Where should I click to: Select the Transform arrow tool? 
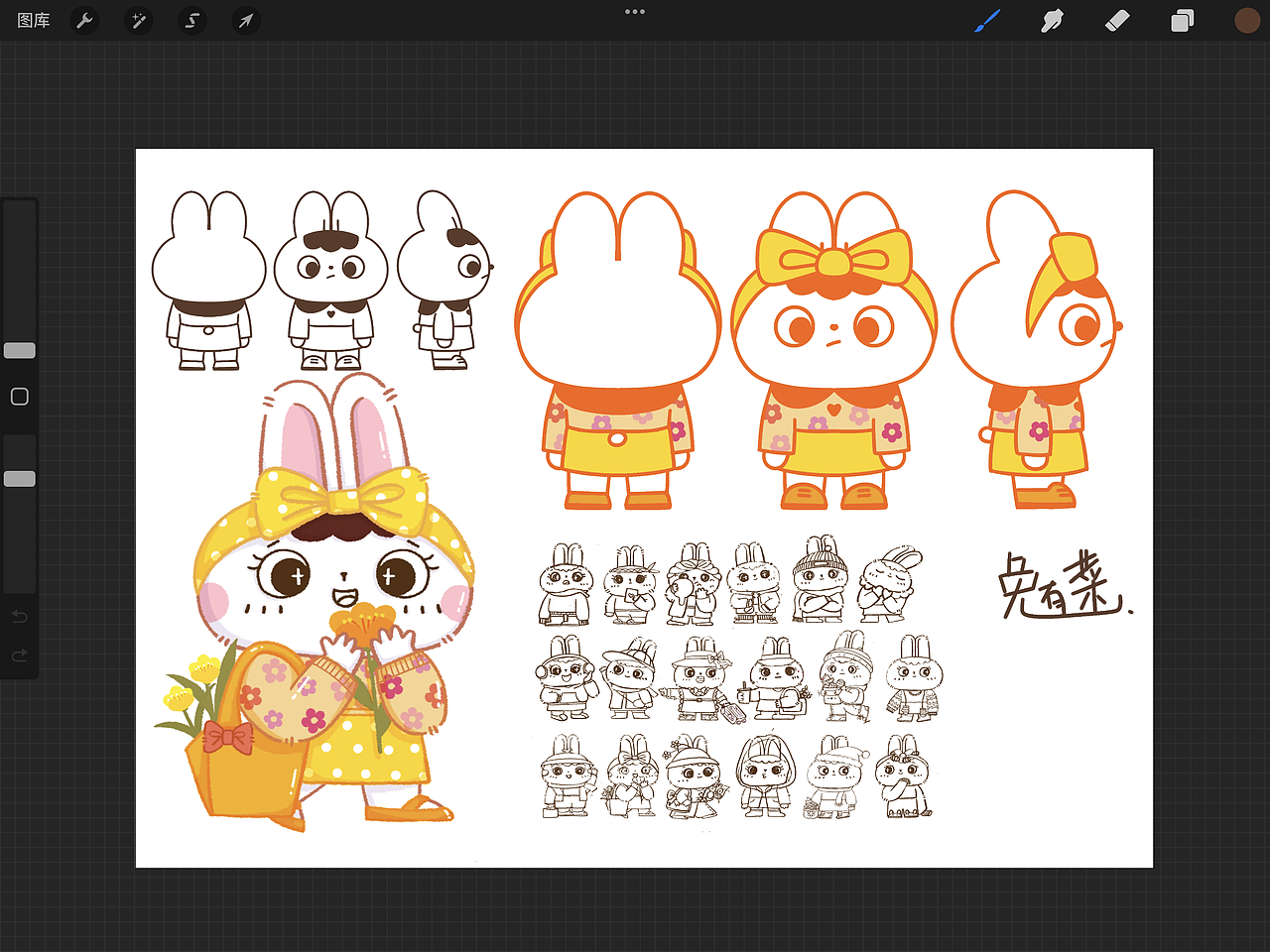[x=246, y=20]
